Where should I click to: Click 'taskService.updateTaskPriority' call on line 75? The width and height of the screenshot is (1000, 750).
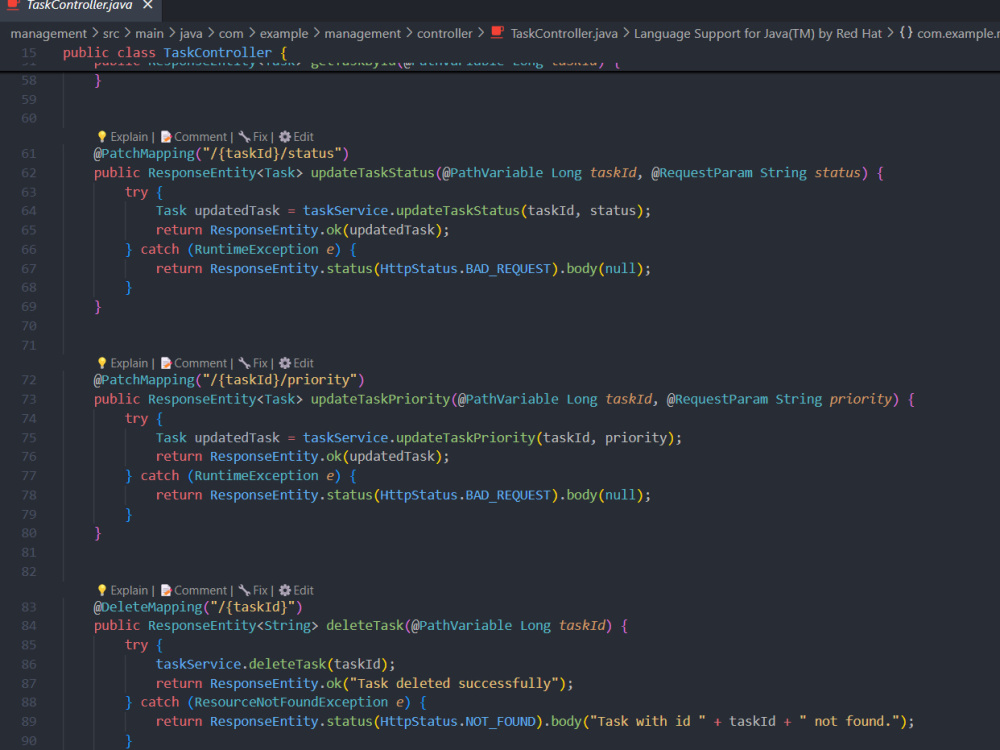click(419, 438)
